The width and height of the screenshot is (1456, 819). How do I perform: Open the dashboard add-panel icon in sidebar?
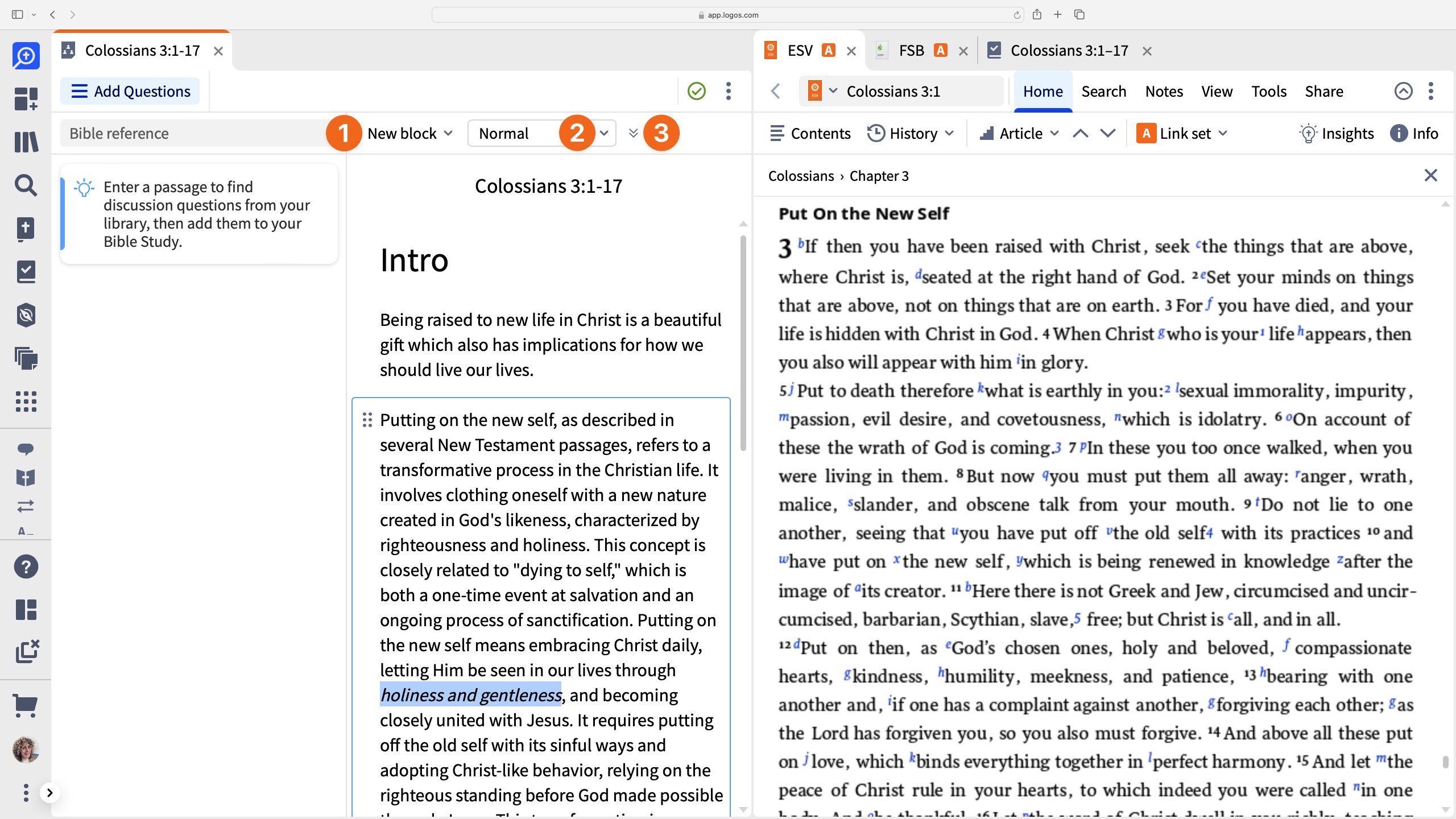pyautogui.click(x=26, y=99)
